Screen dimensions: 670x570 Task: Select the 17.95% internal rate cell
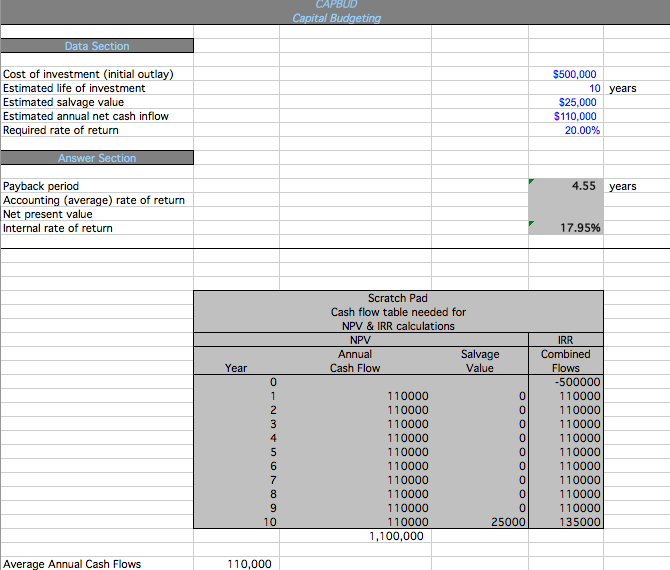(566, 228)
